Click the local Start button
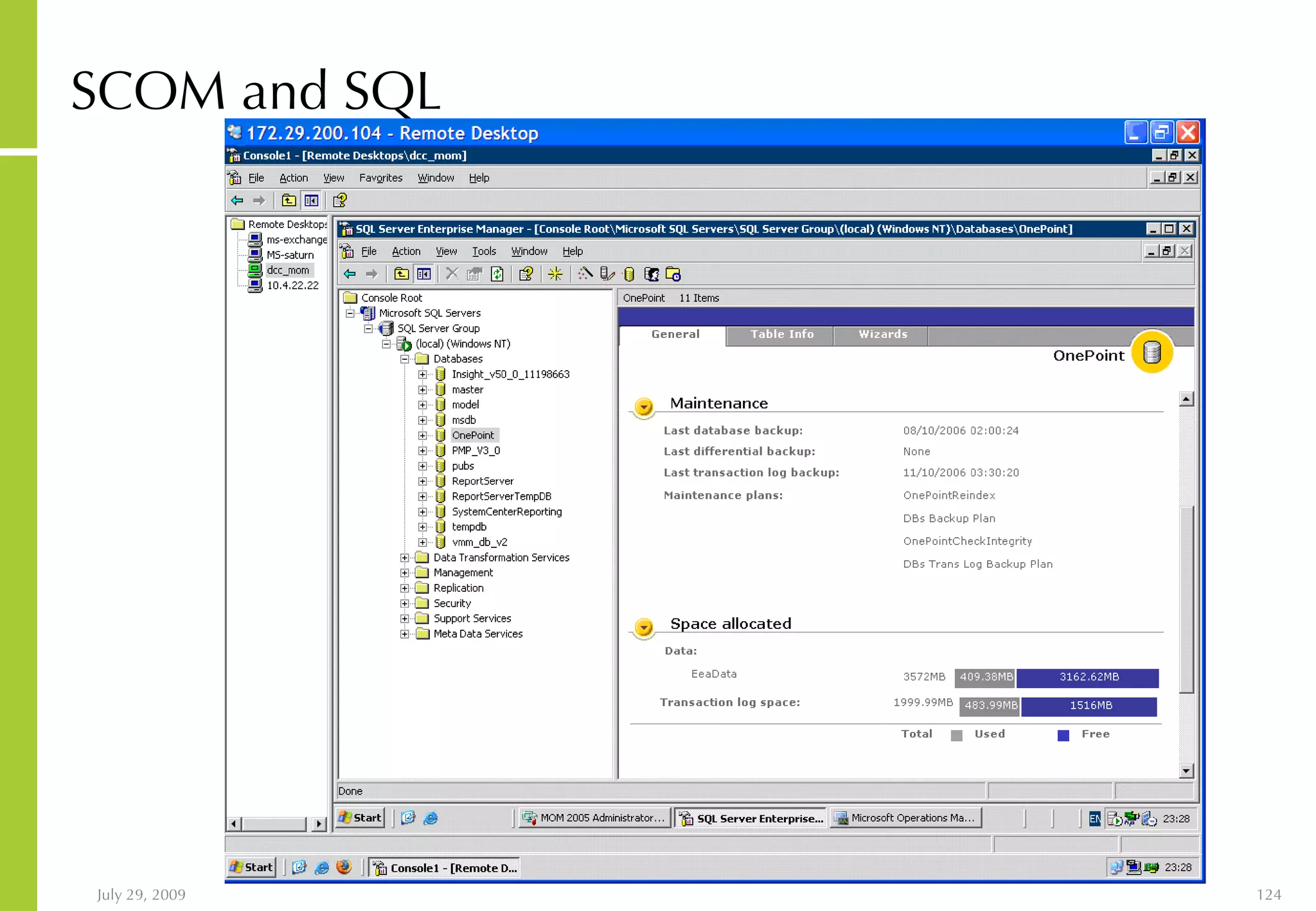This screenshot has height=911, width=1316. click(x=252, y=867)
